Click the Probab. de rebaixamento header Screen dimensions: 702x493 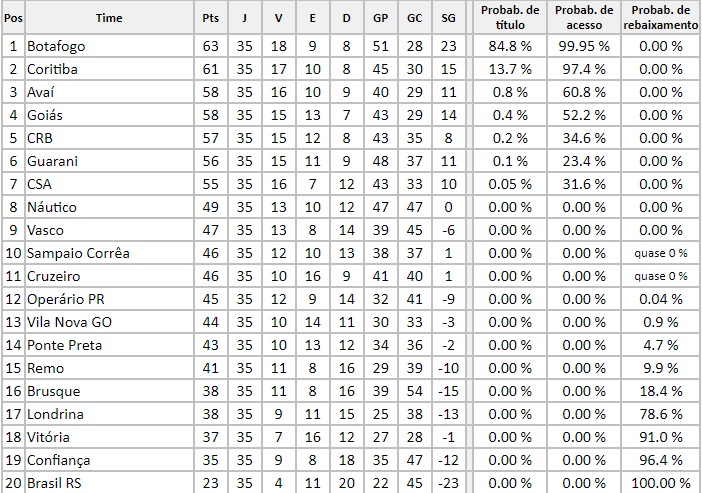pos(660,17)
